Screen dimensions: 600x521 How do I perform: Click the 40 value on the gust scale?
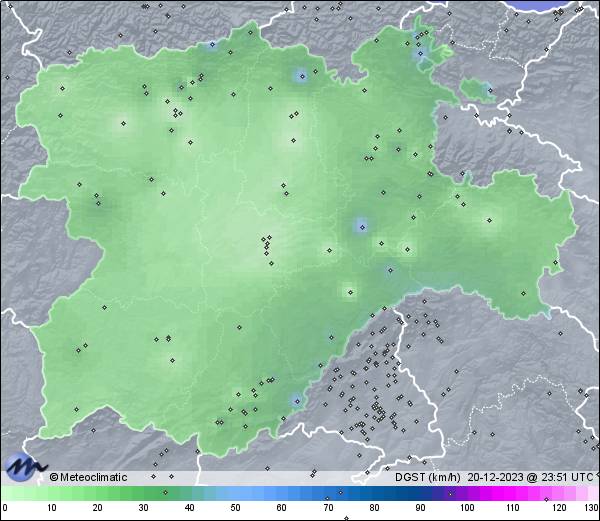click(189, 508)
